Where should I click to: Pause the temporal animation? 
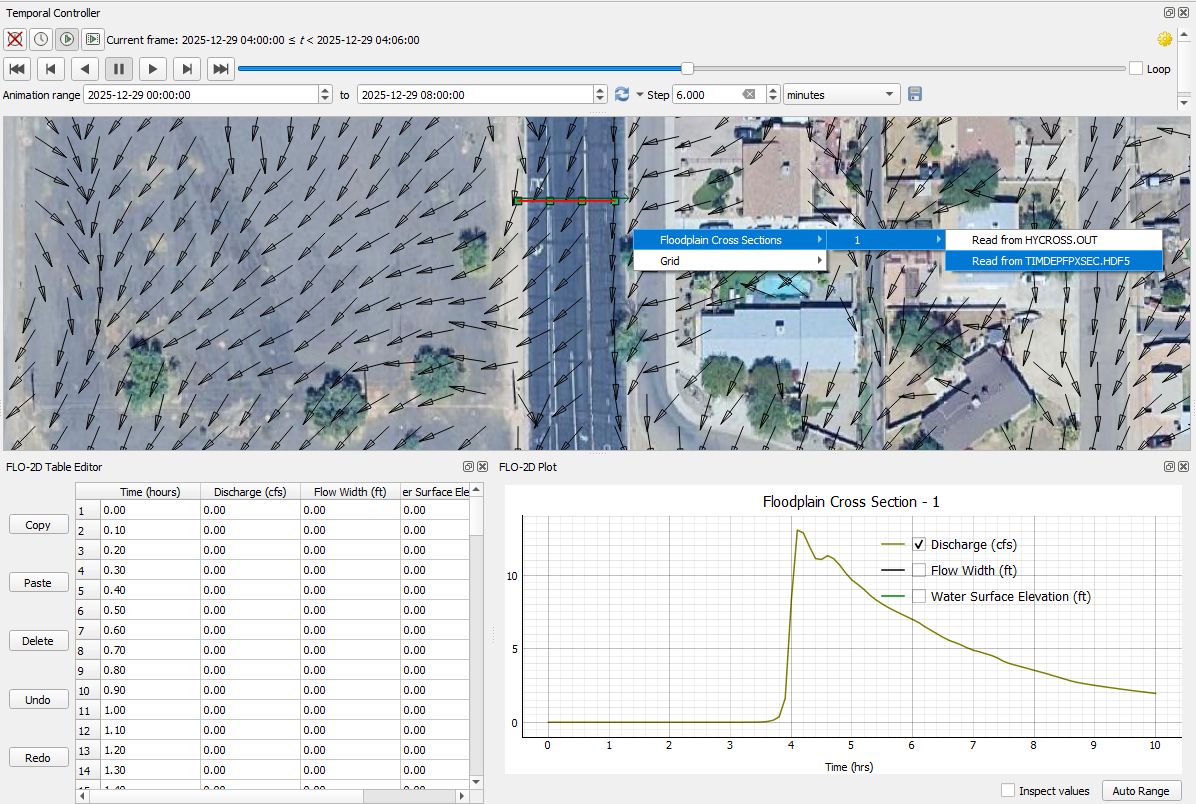pos(118,68)
